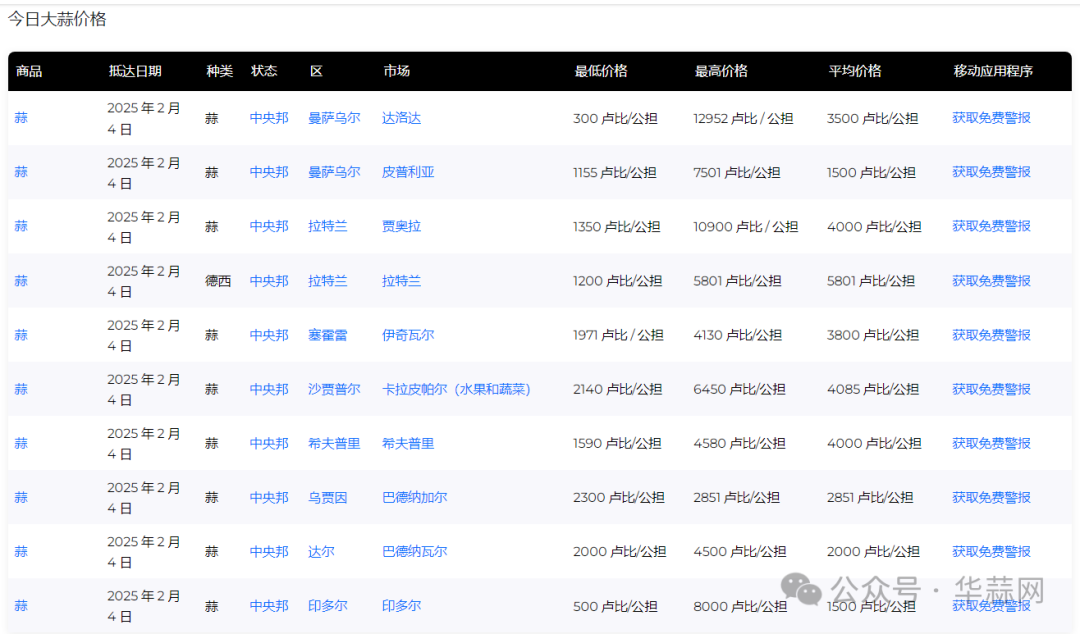Click the 德西 variety cell
Screen dimensions: 1080x634
point(218,280)
